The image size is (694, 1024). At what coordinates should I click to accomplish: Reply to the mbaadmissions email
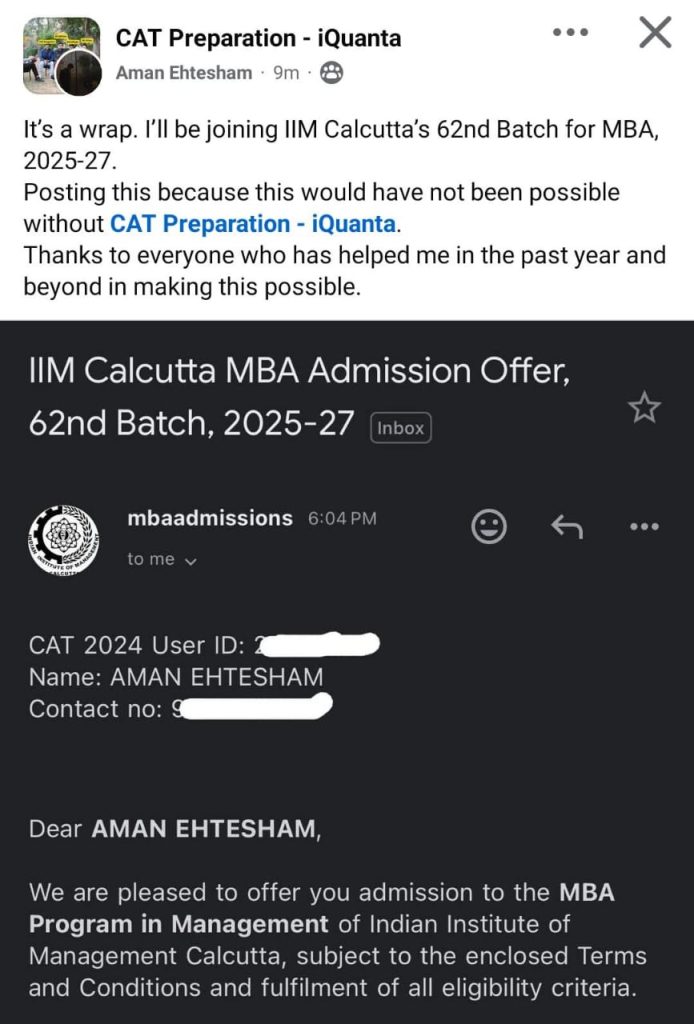[x=567, y=526]
